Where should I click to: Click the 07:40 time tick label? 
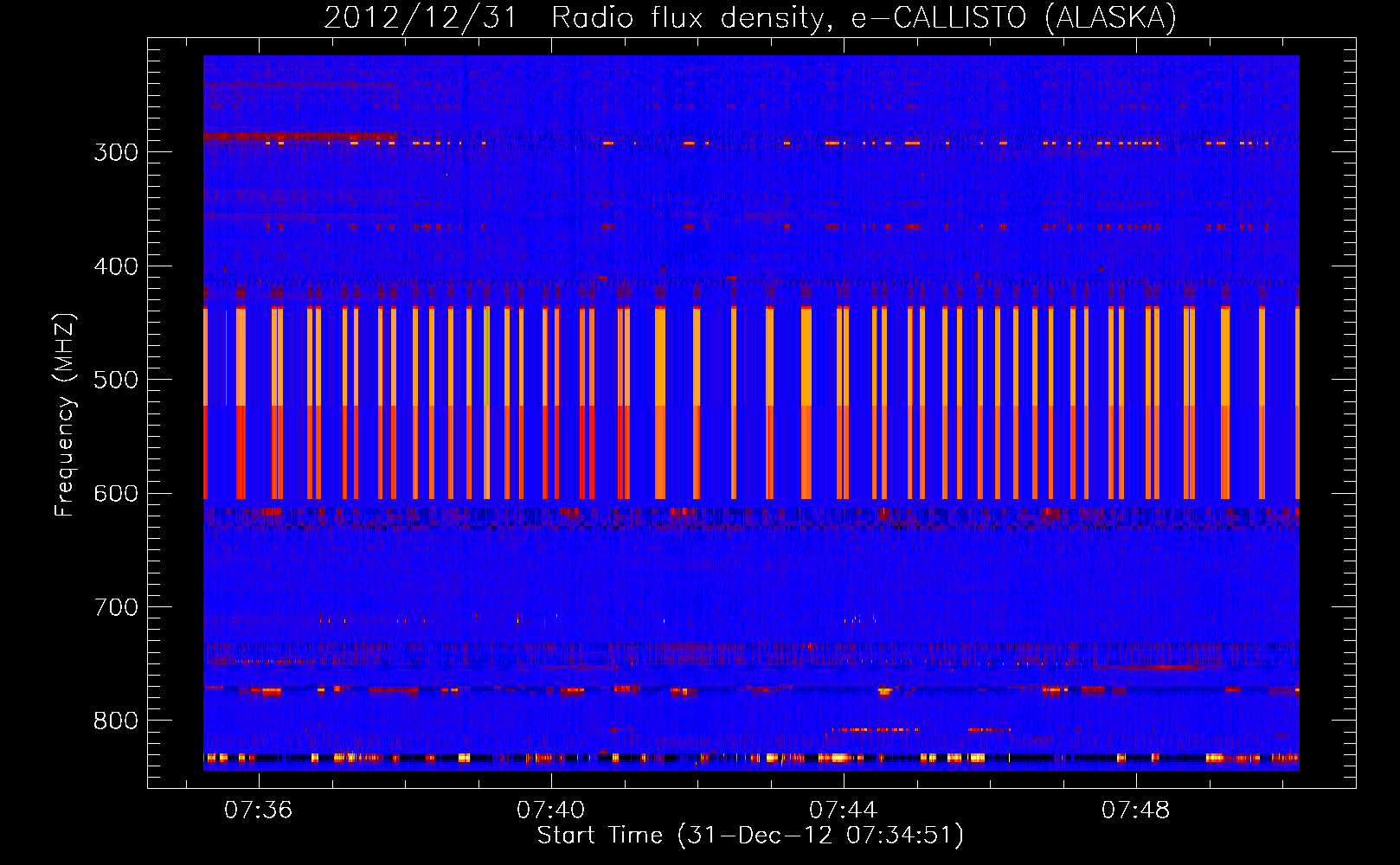click(551, 811)
